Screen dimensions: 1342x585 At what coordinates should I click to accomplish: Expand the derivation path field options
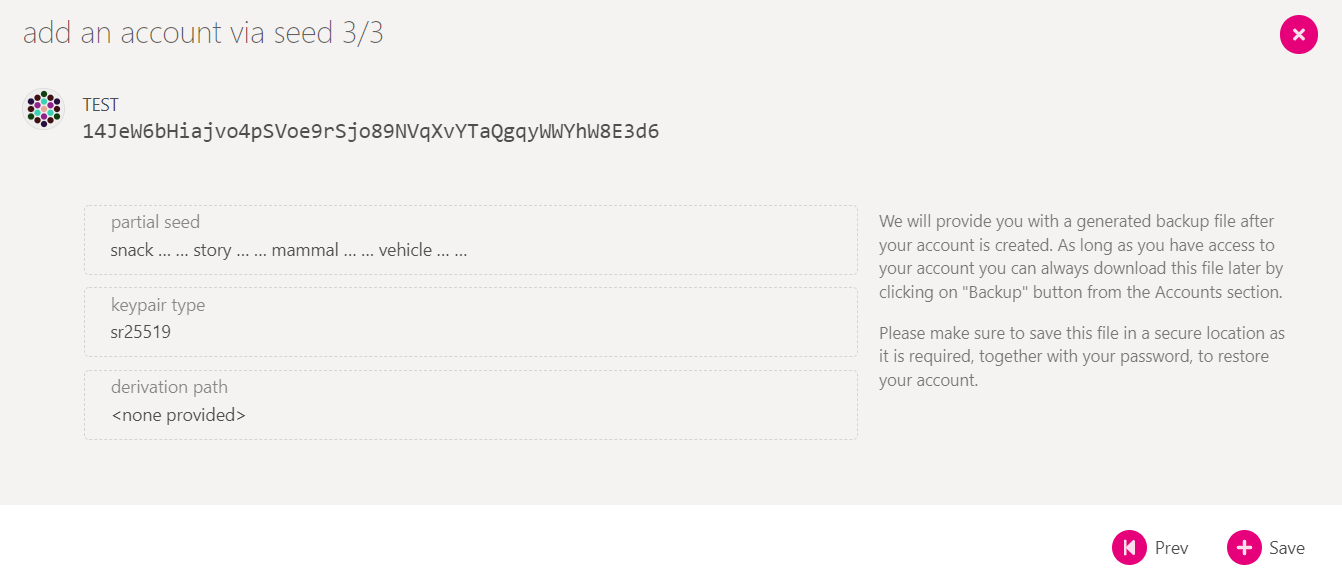coord(470,404)
